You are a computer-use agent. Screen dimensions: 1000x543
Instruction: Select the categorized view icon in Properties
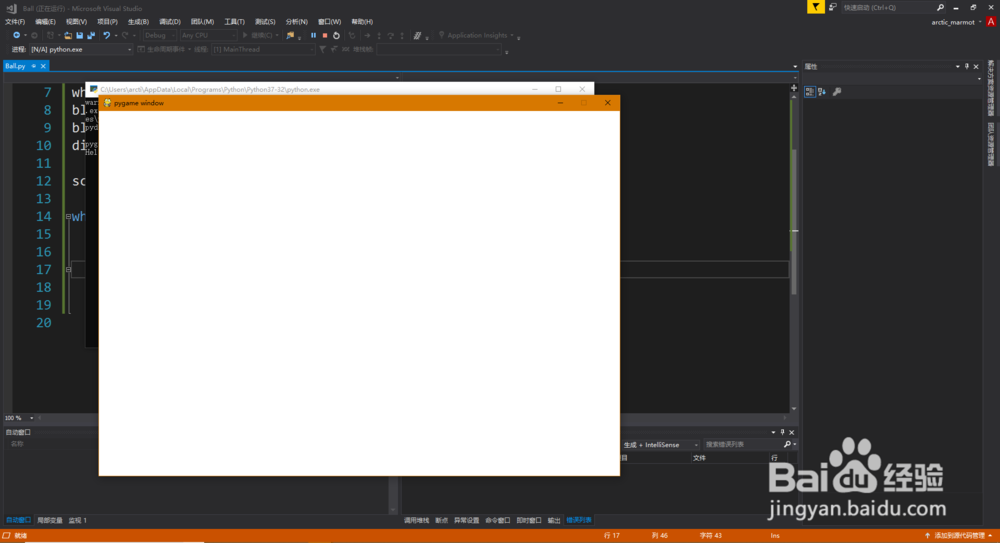[x=810, y=91]
